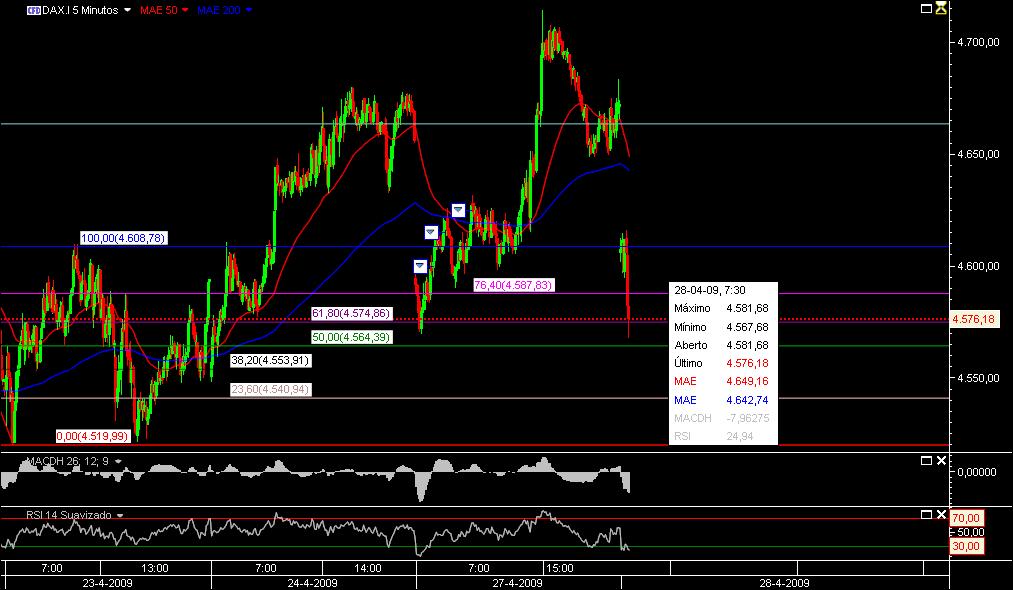Click the hourglass icon at top right
1013x590 pixels.
[x=941, y=8]
